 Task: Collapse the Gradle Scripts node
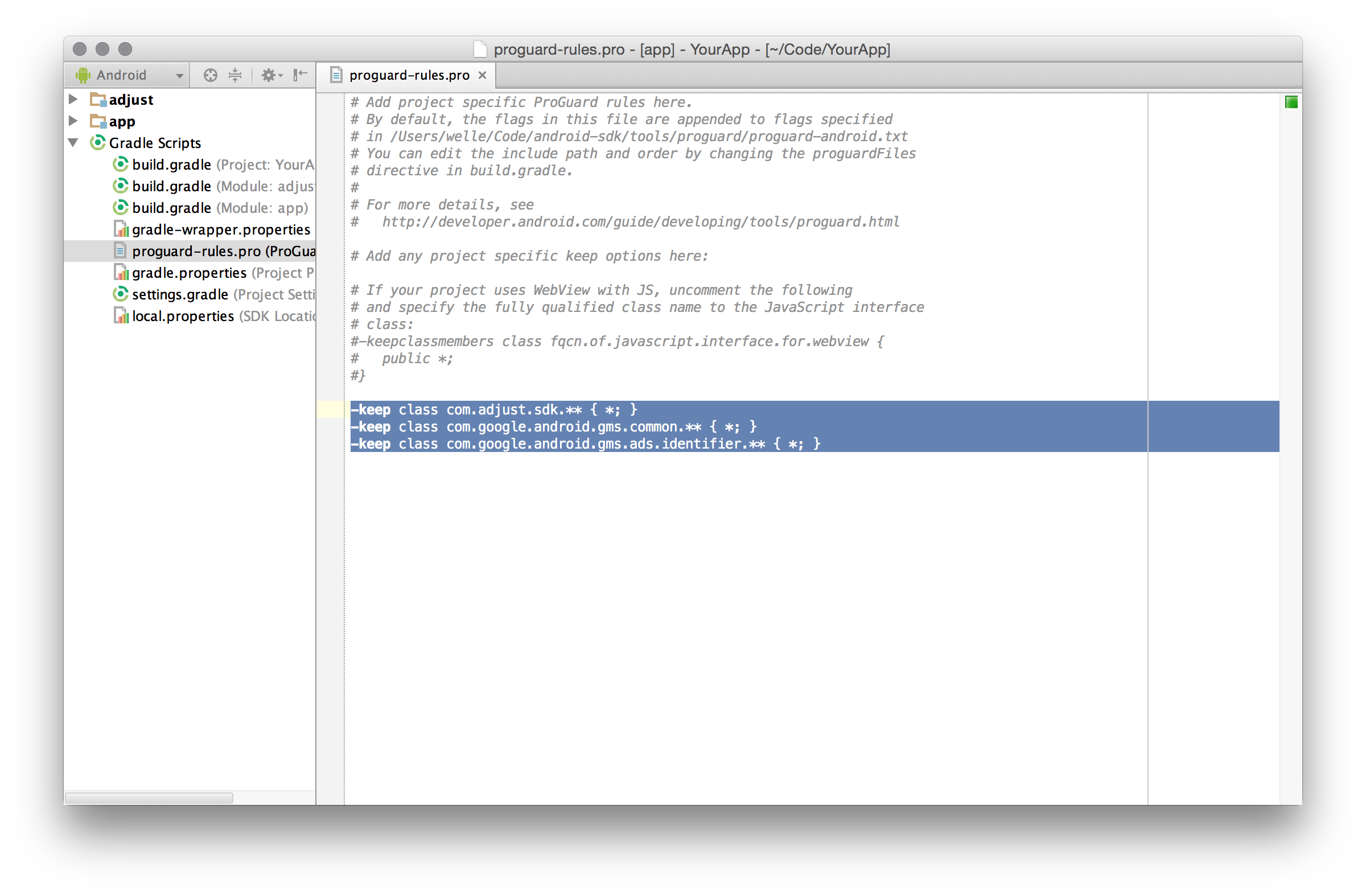[73, 142]
